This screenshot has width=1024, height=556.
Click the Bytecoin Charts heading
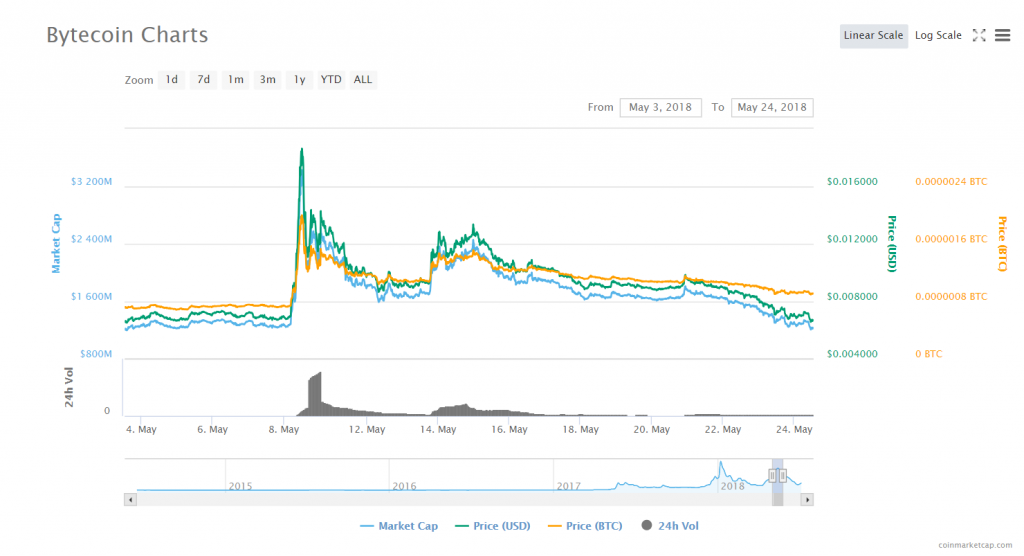[x=127, y=35]
